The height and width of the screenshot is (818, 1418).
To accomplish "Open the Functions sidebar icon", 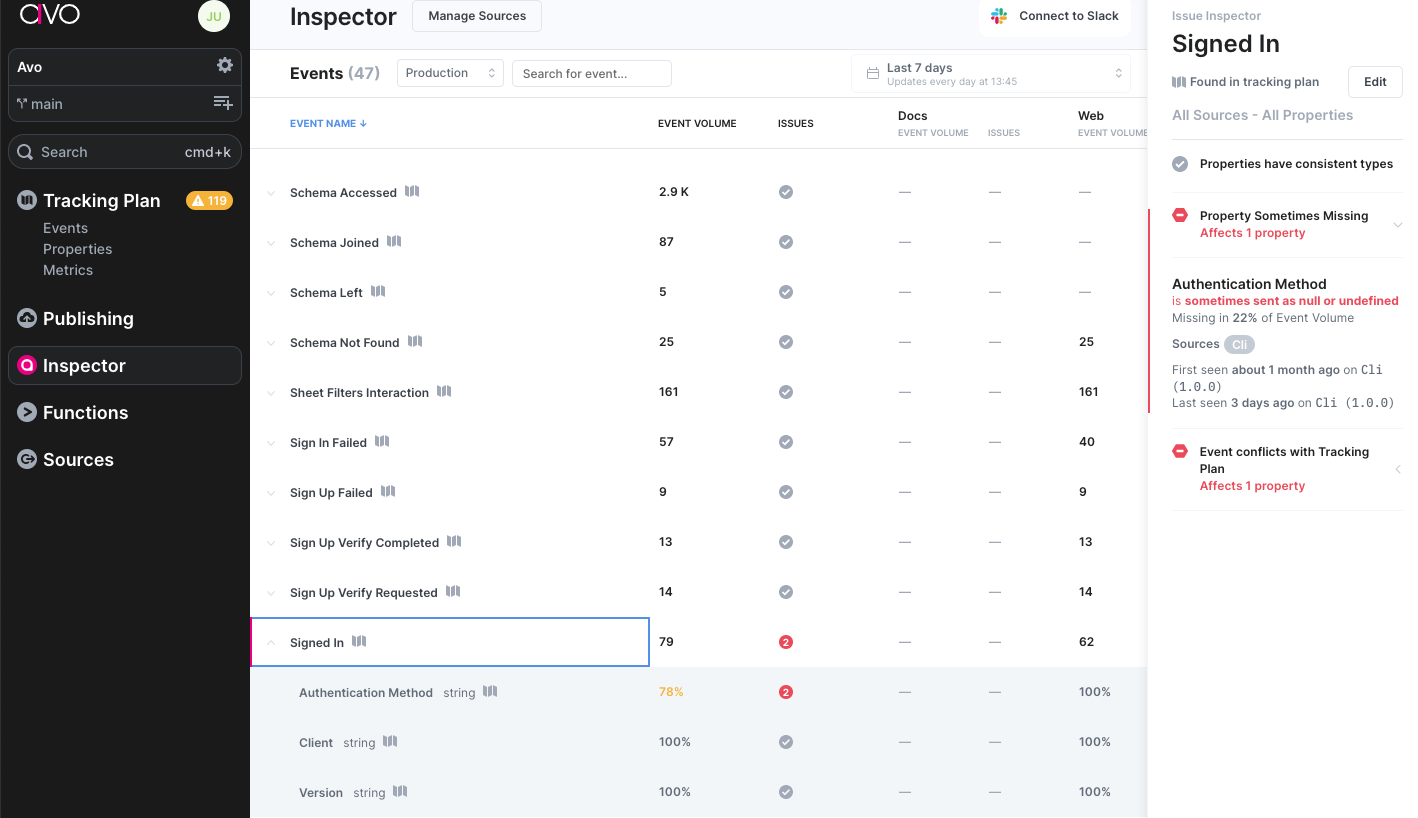I will tap(25, 412).
